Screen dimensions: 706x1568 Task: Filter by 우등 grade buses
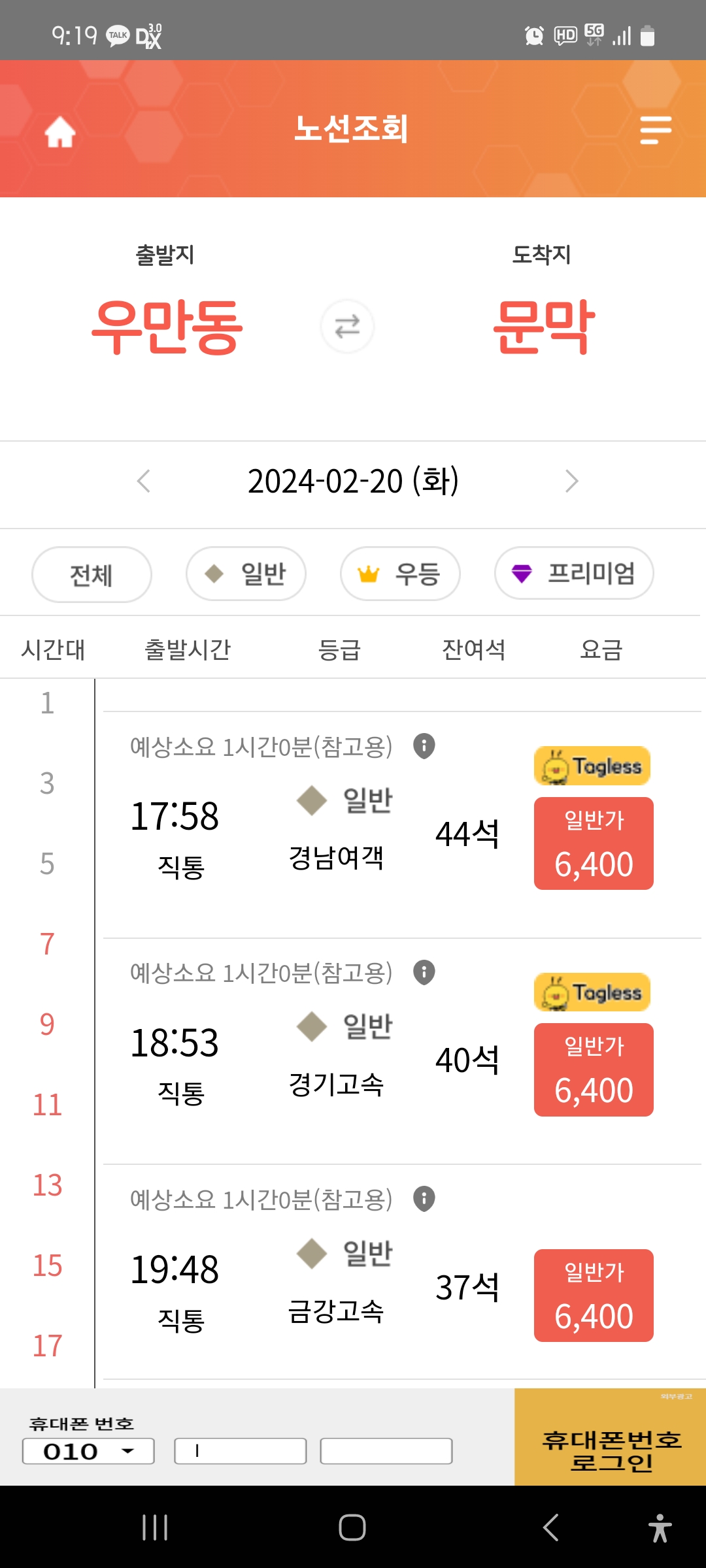click(x=400, y=574)
